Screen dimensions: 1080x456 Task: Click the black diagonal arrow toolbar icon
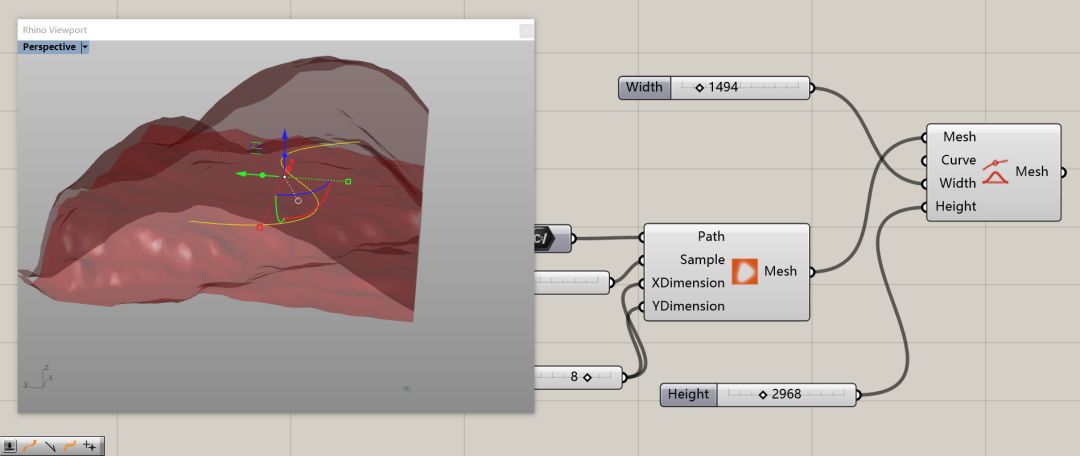[50, 446]
